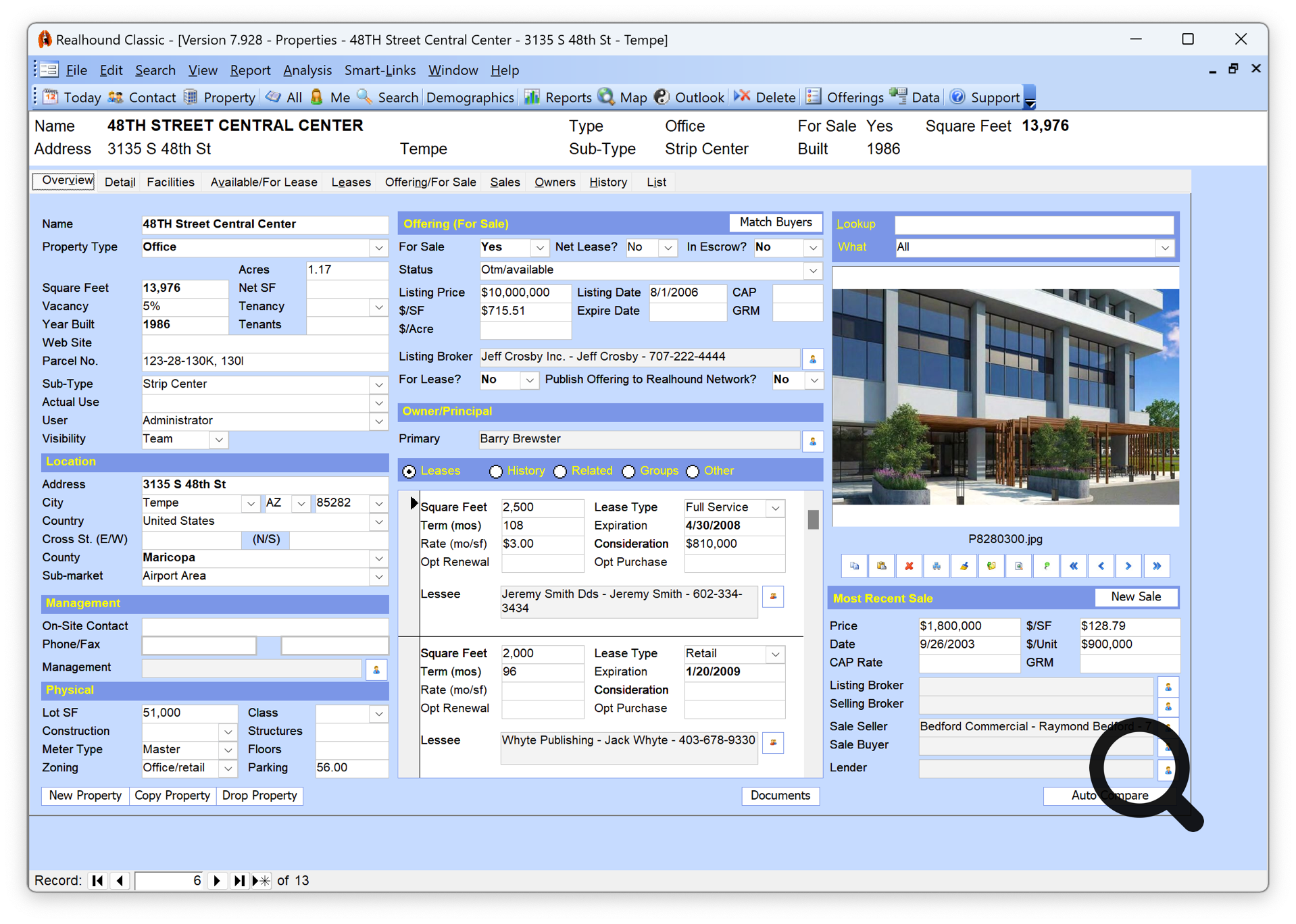Click the Me user toolbar icon
1296x924 pixels.
pos(317,97)
